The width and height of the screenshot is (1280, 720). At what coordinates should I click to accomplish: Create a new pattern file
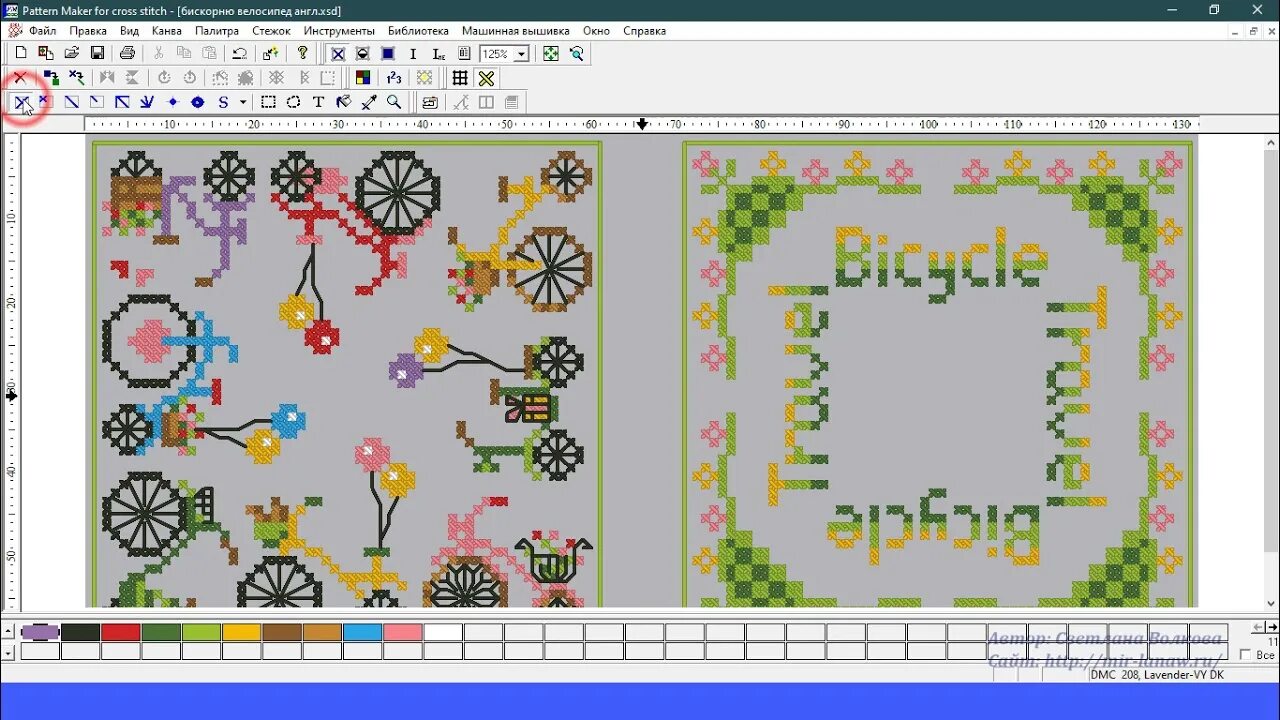pyautogui.click(x=20, y=53)
